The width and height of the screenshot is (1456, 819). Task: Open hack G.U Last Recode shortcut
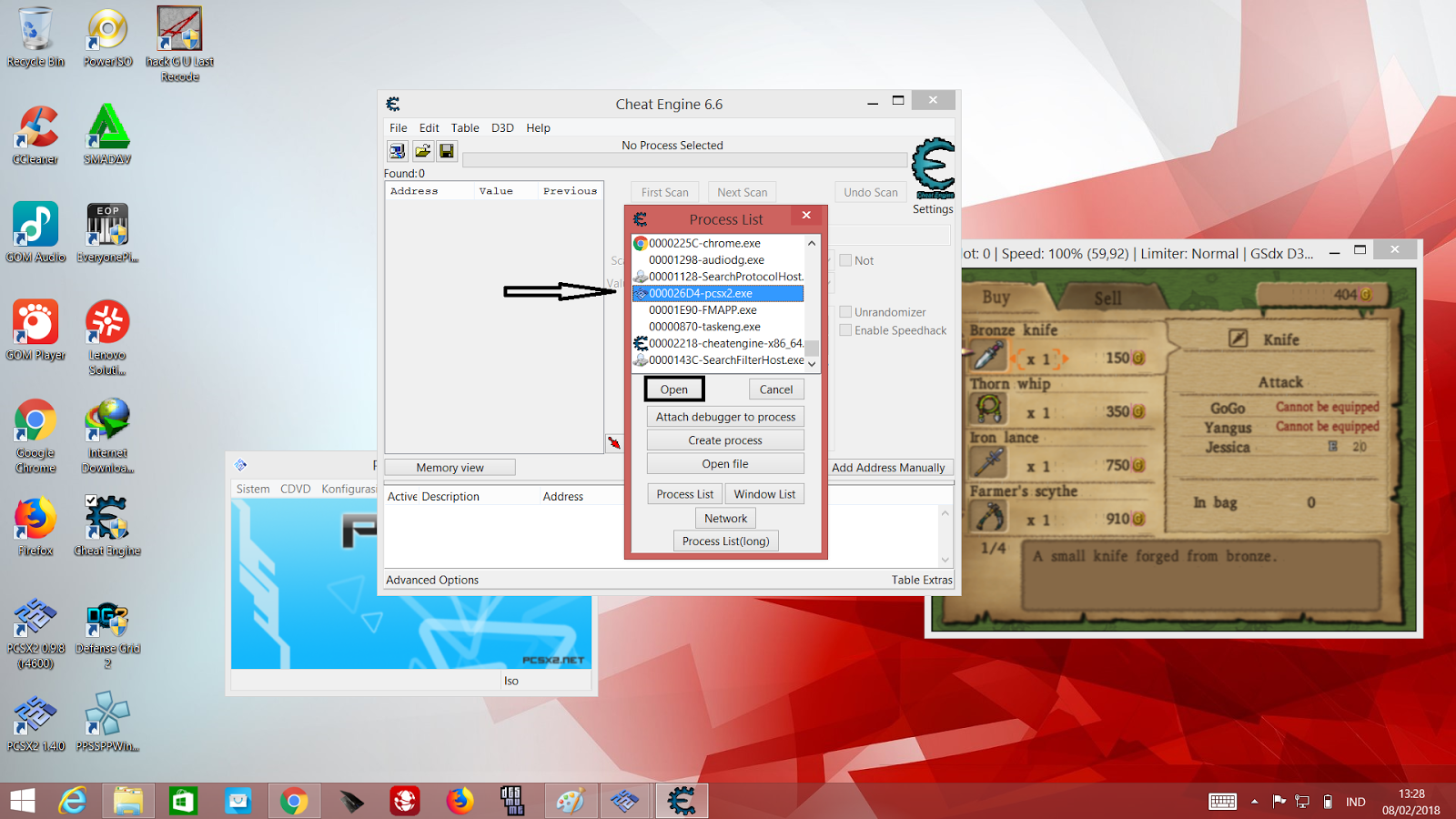[x=180, y=45]
